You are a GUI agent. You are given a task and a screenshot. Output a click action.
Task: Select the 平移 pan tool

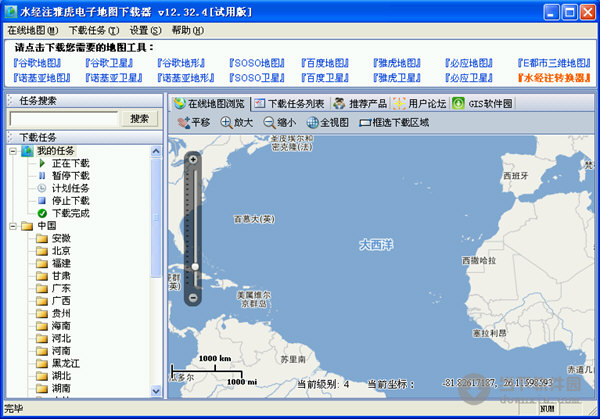[194, 122]
